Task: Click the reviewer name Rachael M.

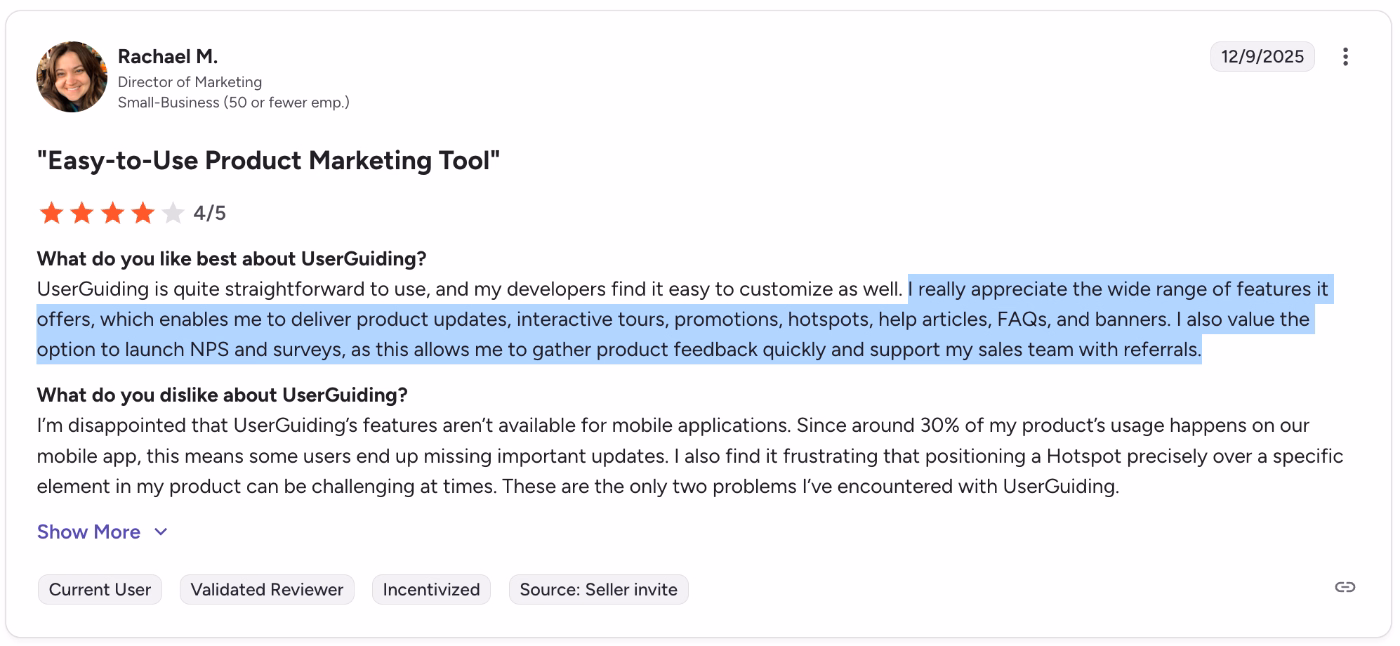Action: tap(167, 56)
